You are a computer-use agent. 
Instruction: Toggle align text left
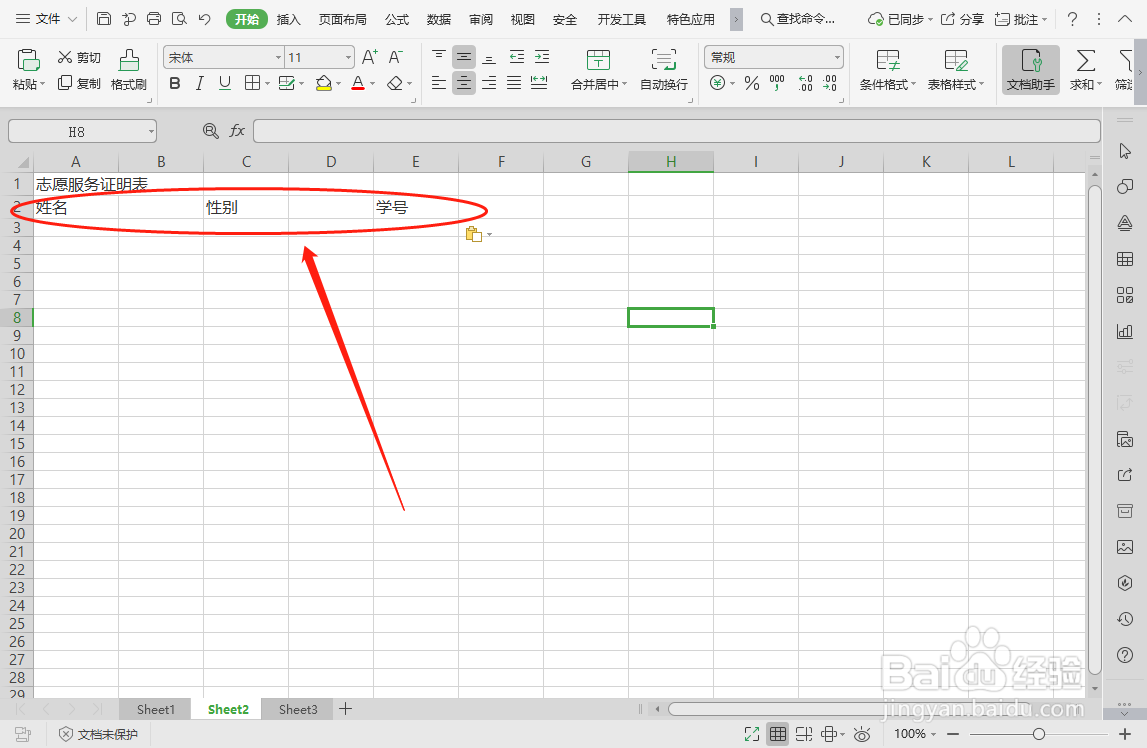439,83
